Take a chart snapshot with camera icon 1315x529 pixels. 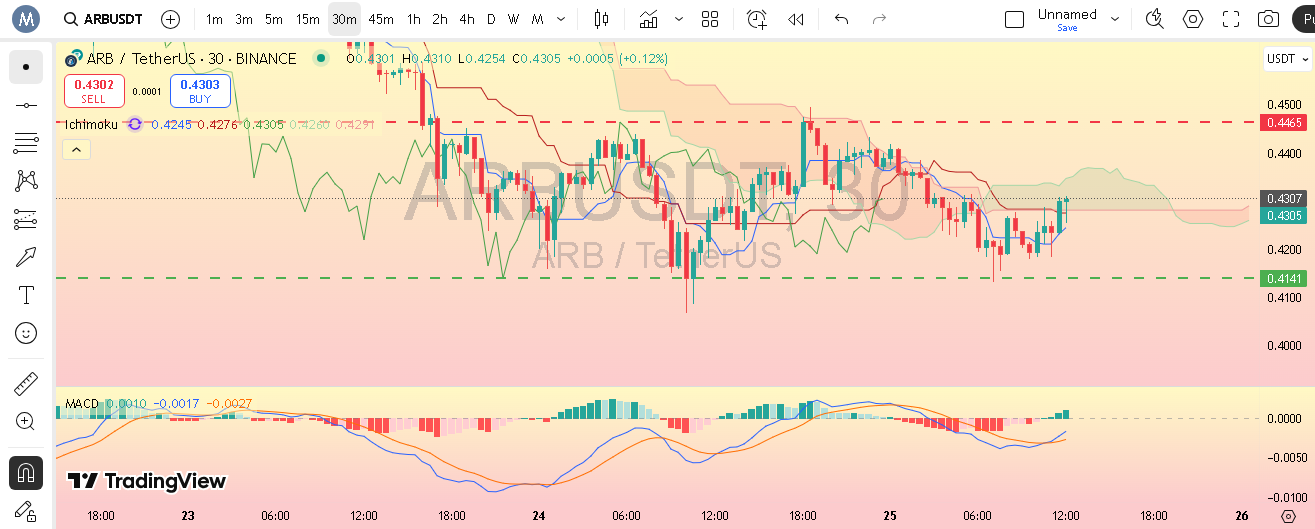[x=1269, y=19]
